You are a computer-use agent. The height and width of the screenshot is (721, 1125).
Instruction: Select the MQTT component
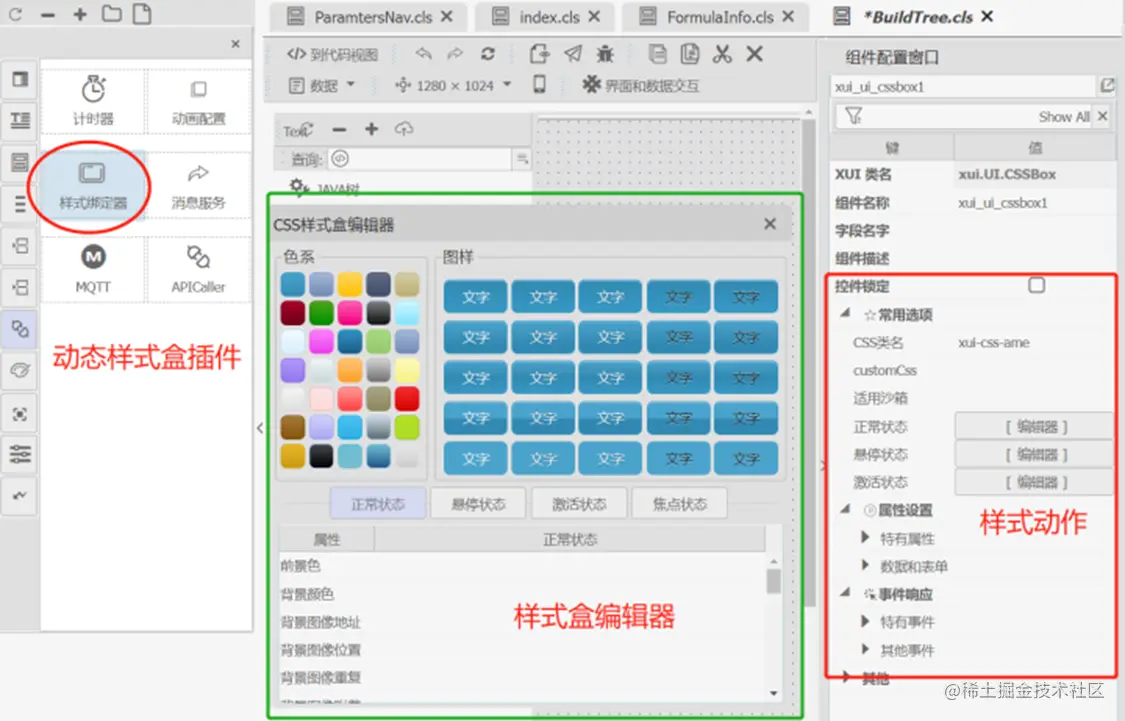93,269
